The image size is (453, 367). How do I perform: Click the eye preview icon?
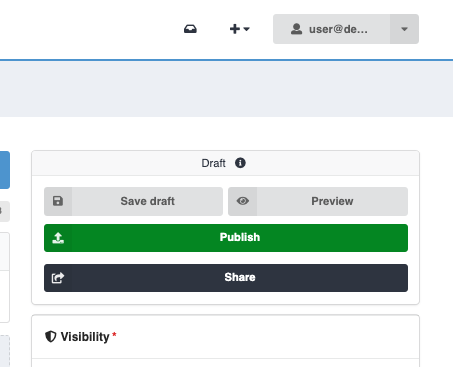coord(243,201)
